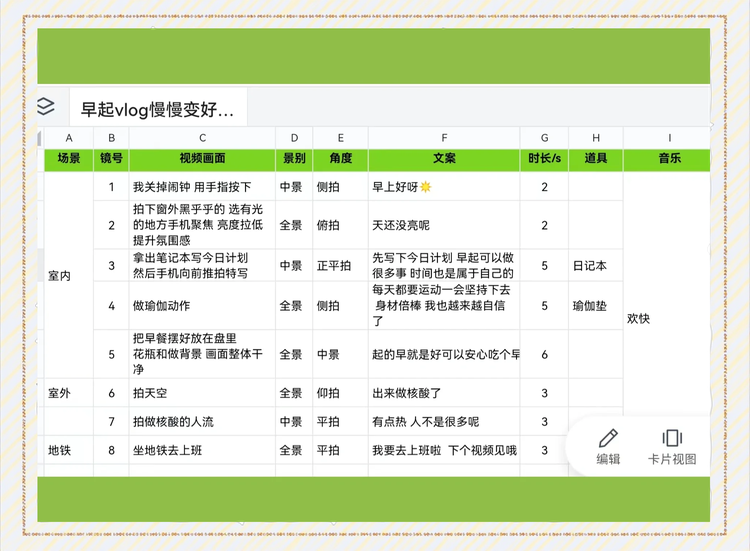Screen dimensions: 750x551
Task: Select column H header
Action: pyautogui.click(x=596, y=138)
